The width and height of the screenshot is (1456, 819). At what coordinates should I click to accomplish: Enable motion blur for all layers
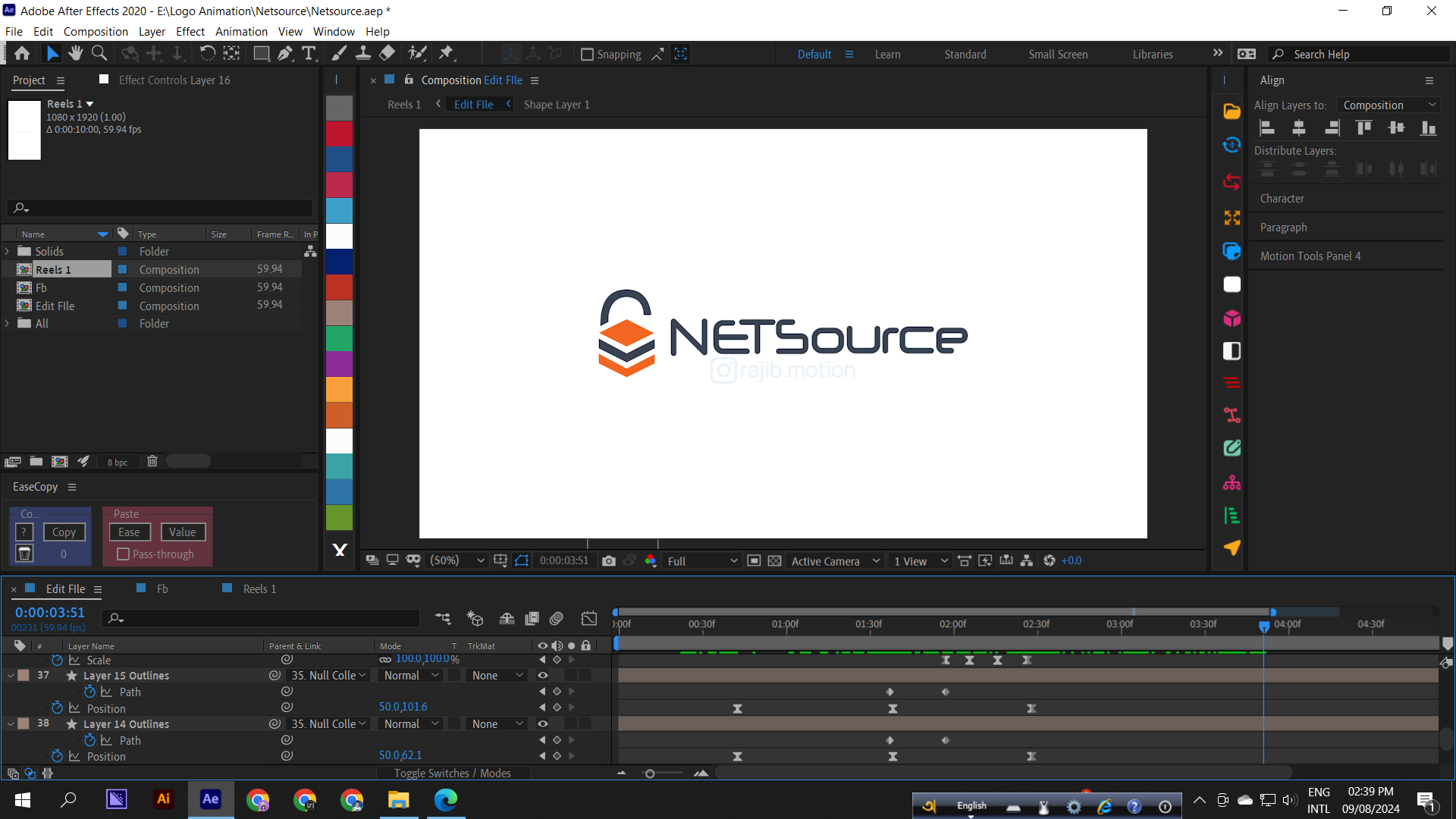pos(557,618)
